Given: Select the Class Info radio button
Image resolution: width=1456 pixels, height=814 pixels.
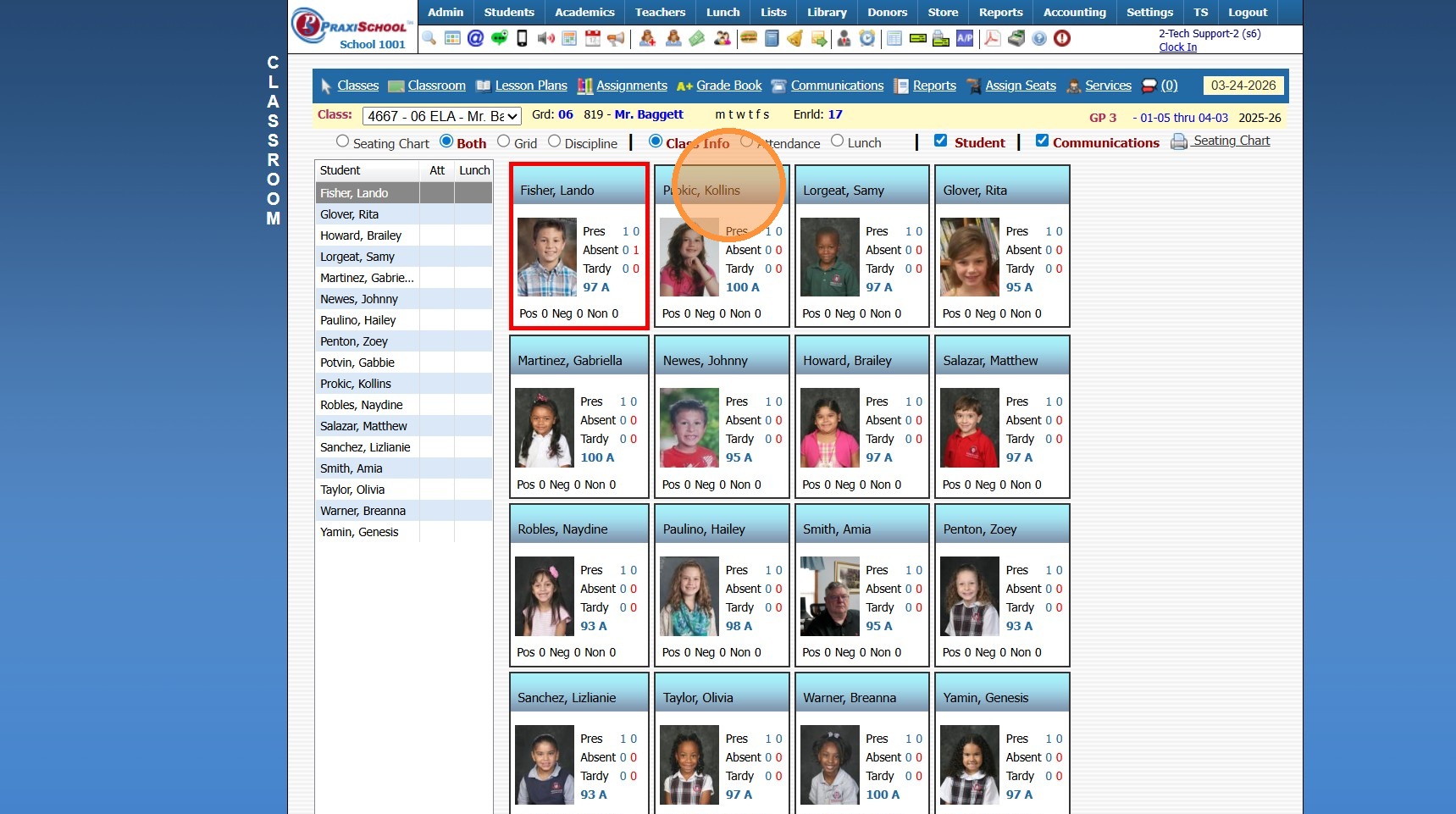Looking at the screenshot, I should tap(656, 141).
